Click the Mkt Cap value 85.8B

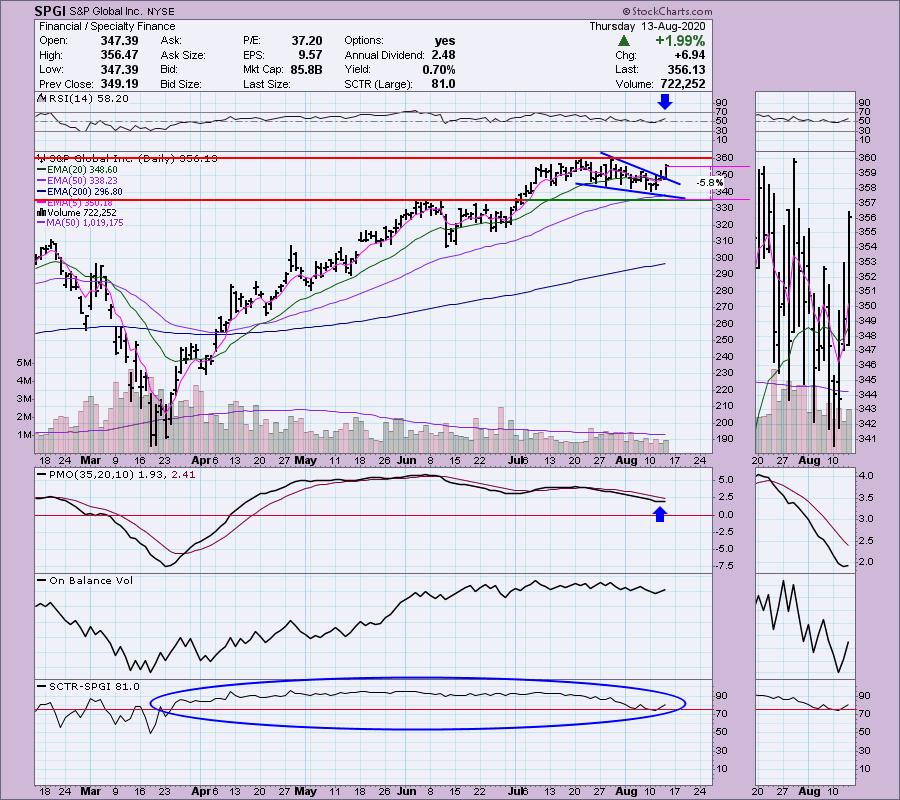307,69
